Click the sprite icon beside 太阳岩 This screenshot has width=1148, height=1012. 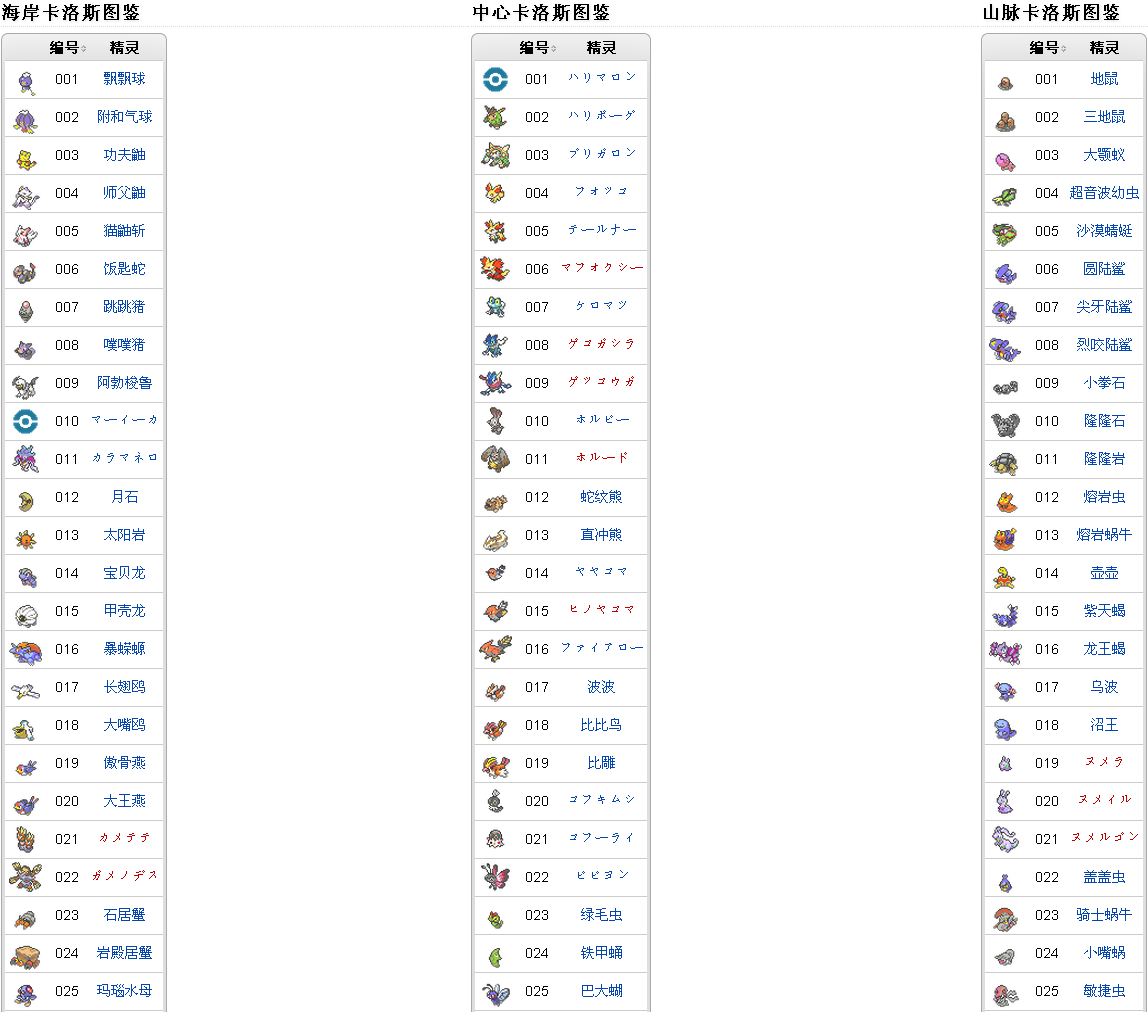click(x=25, y=535)
